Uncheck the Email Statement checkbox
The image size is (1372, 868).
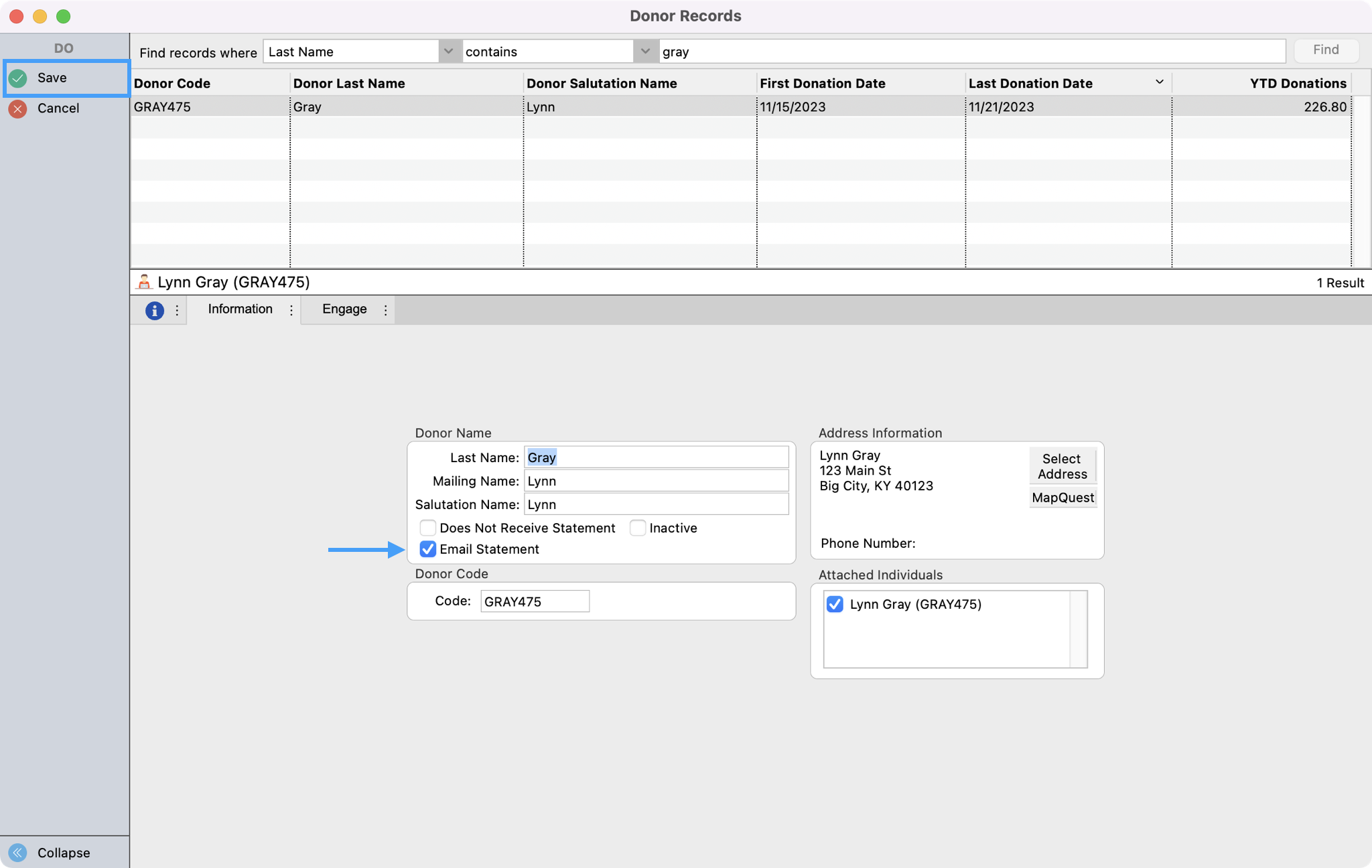(427, 549)
